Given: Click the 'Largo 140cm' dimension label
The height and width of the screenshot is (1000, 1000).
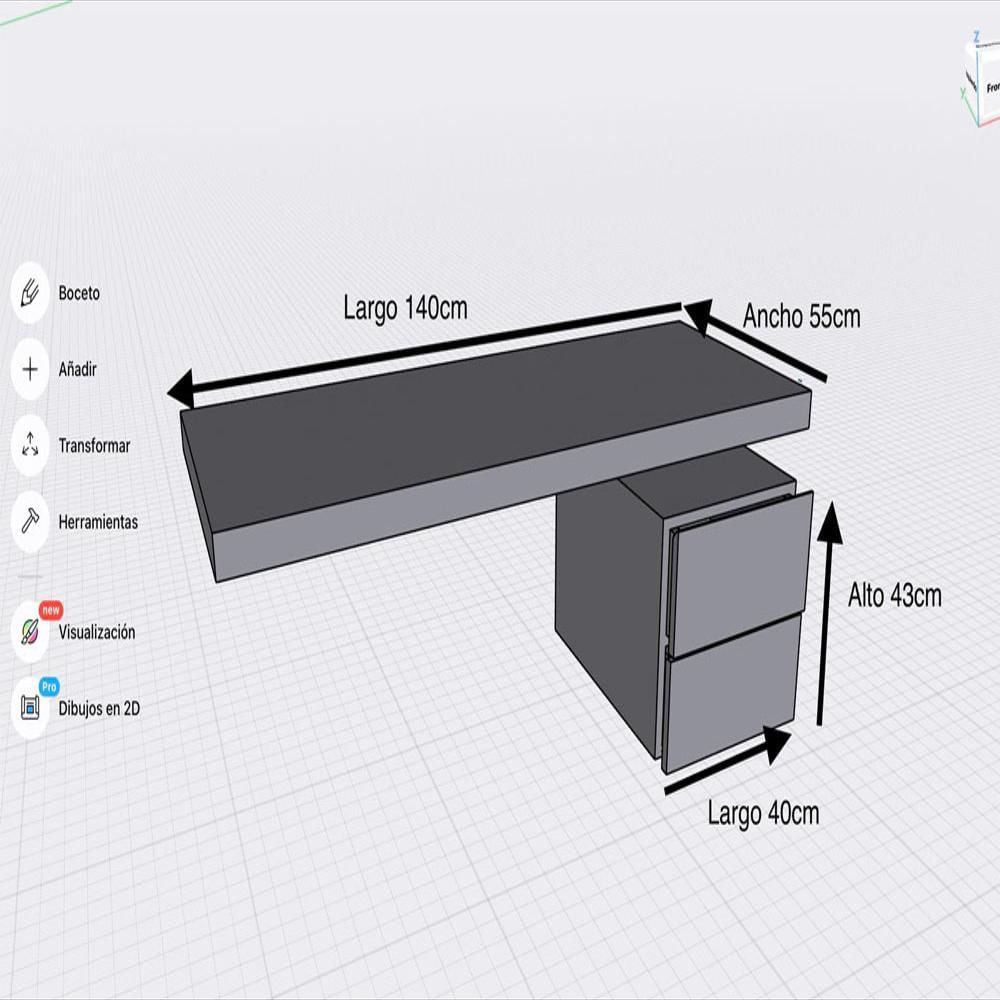Looking at the screenshot, I should tap(405, 307).
